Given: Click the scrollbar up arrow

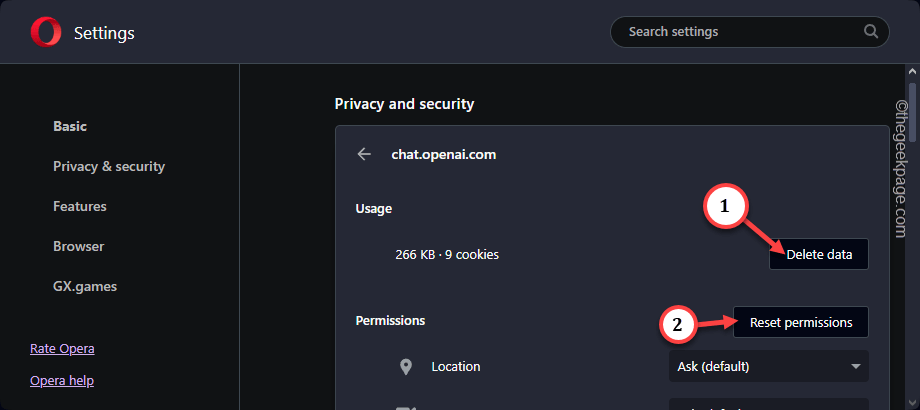Looking at the screenshot, I should click(x=912, y=72).
